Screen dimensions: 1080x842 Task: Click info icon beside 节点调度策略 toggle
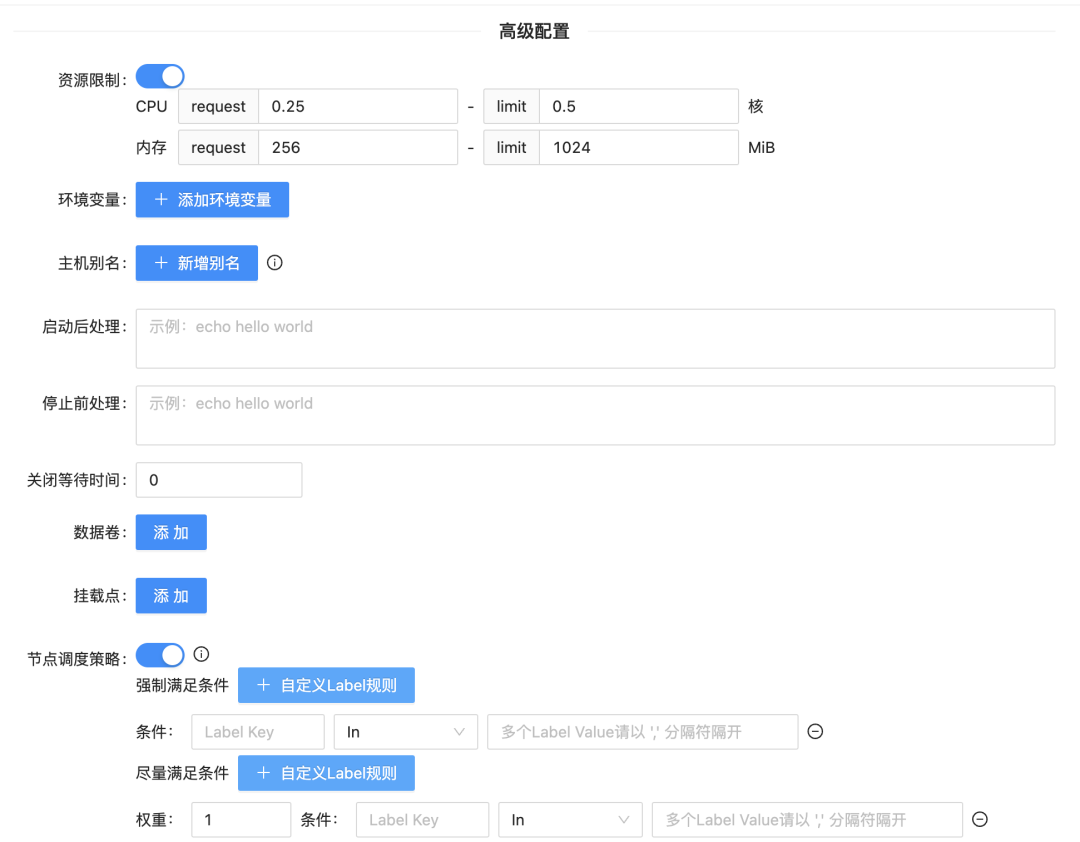pyautogui.click(x=201, y=654)
